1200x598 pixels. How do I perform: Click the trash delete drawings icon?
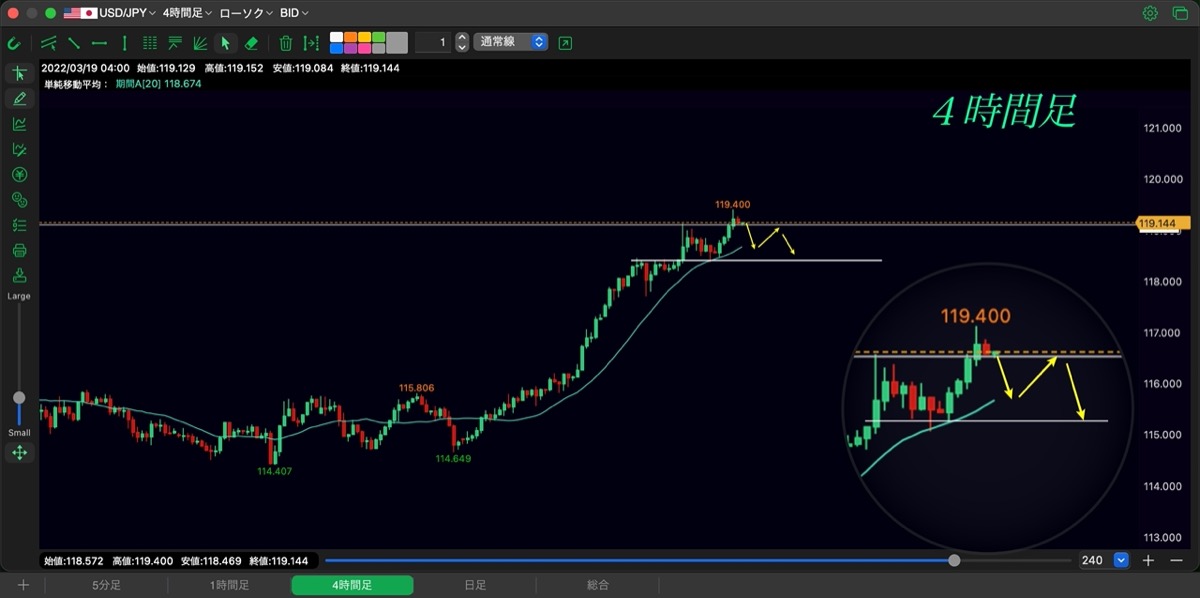tap(286, 43)
